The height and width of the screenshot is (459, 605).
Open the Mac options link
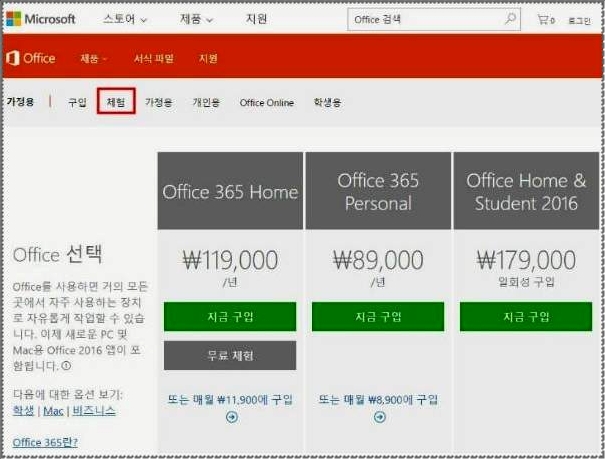[x=53, y=411]
